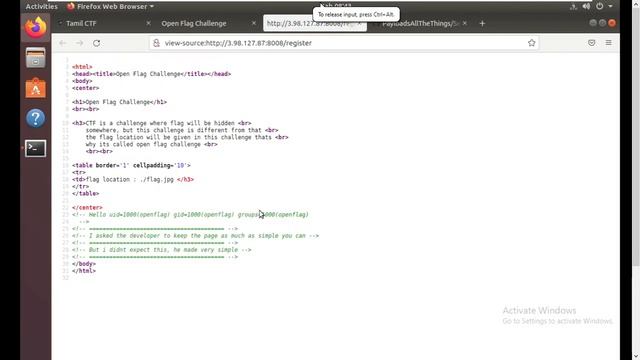Go forward to next page
Image resolution: width=640 pixels, height=360 pixels.
(79, 43)
